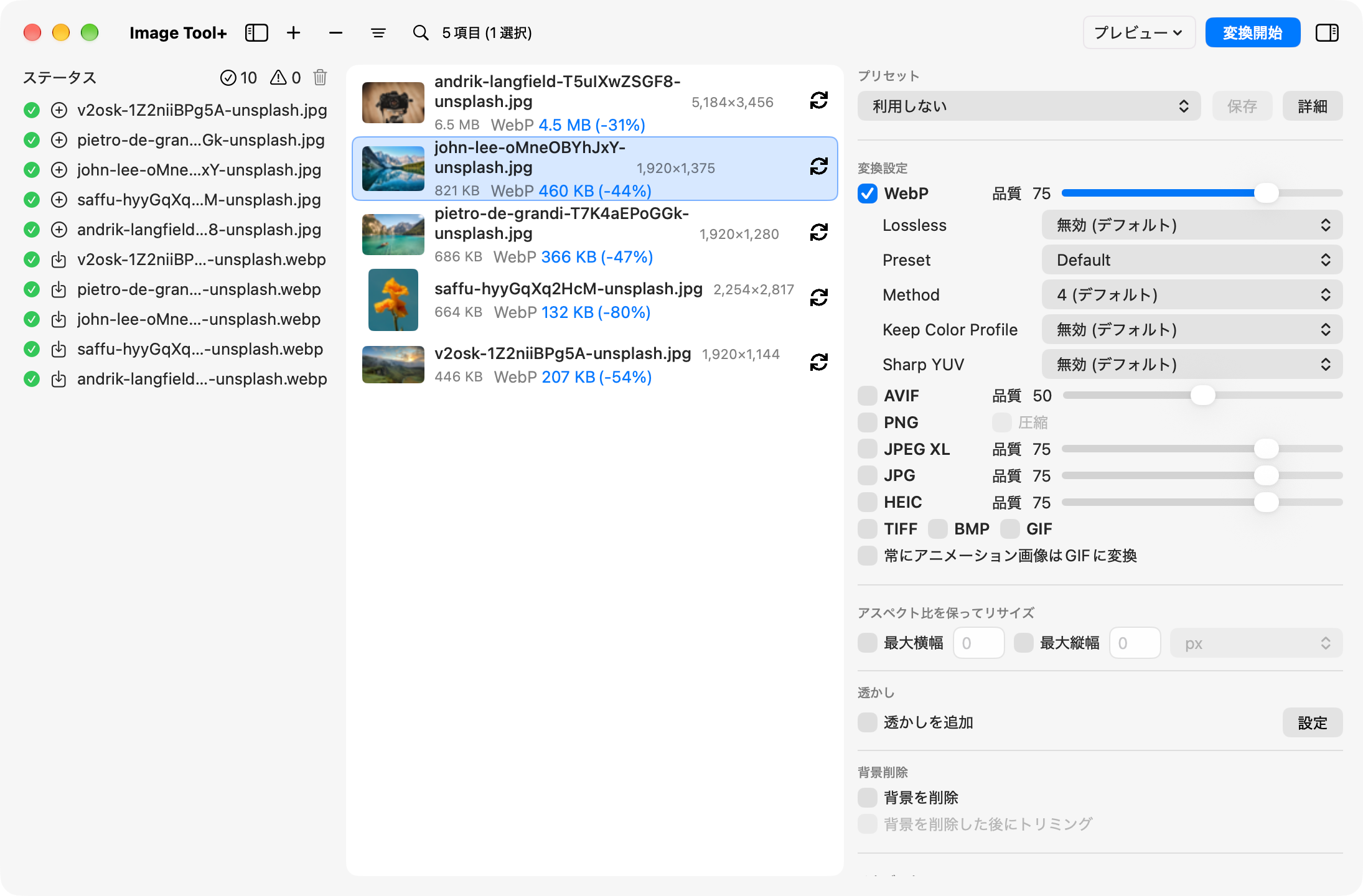The width and height of the screenshot is (1363, 896).
Task: Click added icon beside andrik-langfield...8-unsplash.jpg status
Action: click(x=59, y=230)
